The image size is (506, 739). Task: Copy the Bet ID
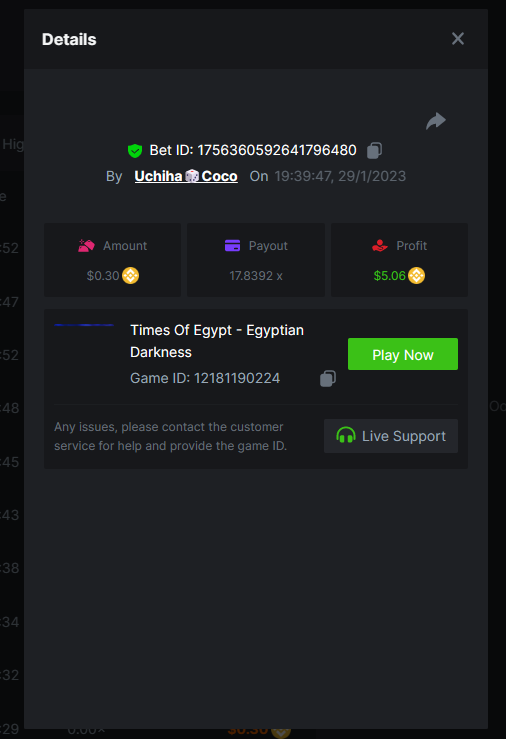(x=375, y=150)
